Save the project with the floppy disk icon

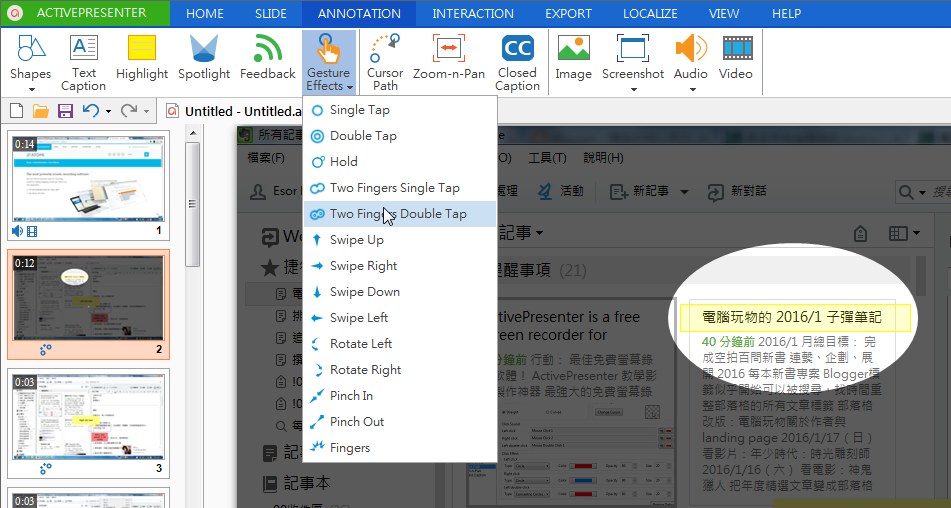[65, 111]
